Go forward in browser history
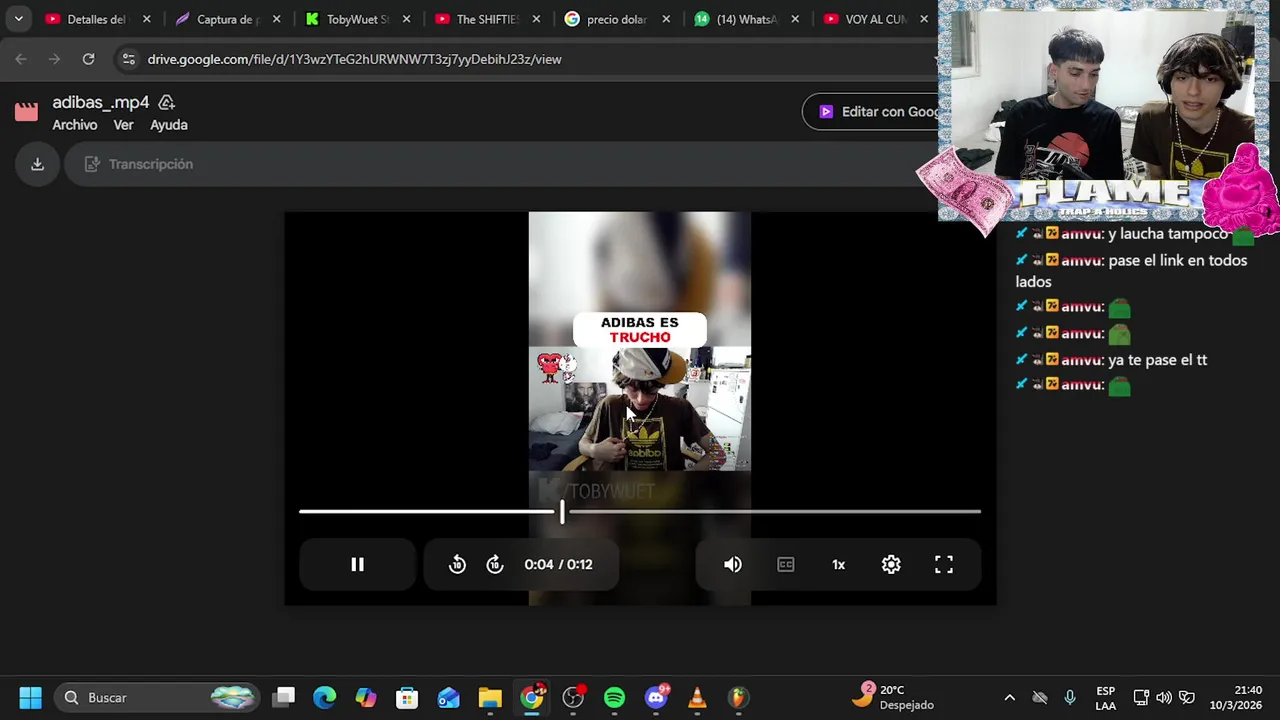 54,59
